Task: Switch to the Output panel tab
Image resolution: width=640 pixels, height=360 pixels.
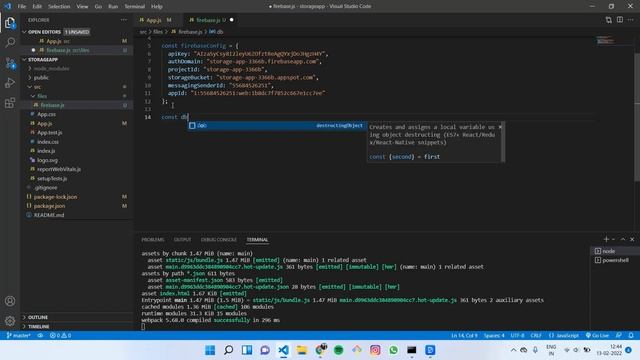Action: pos(182,240)
